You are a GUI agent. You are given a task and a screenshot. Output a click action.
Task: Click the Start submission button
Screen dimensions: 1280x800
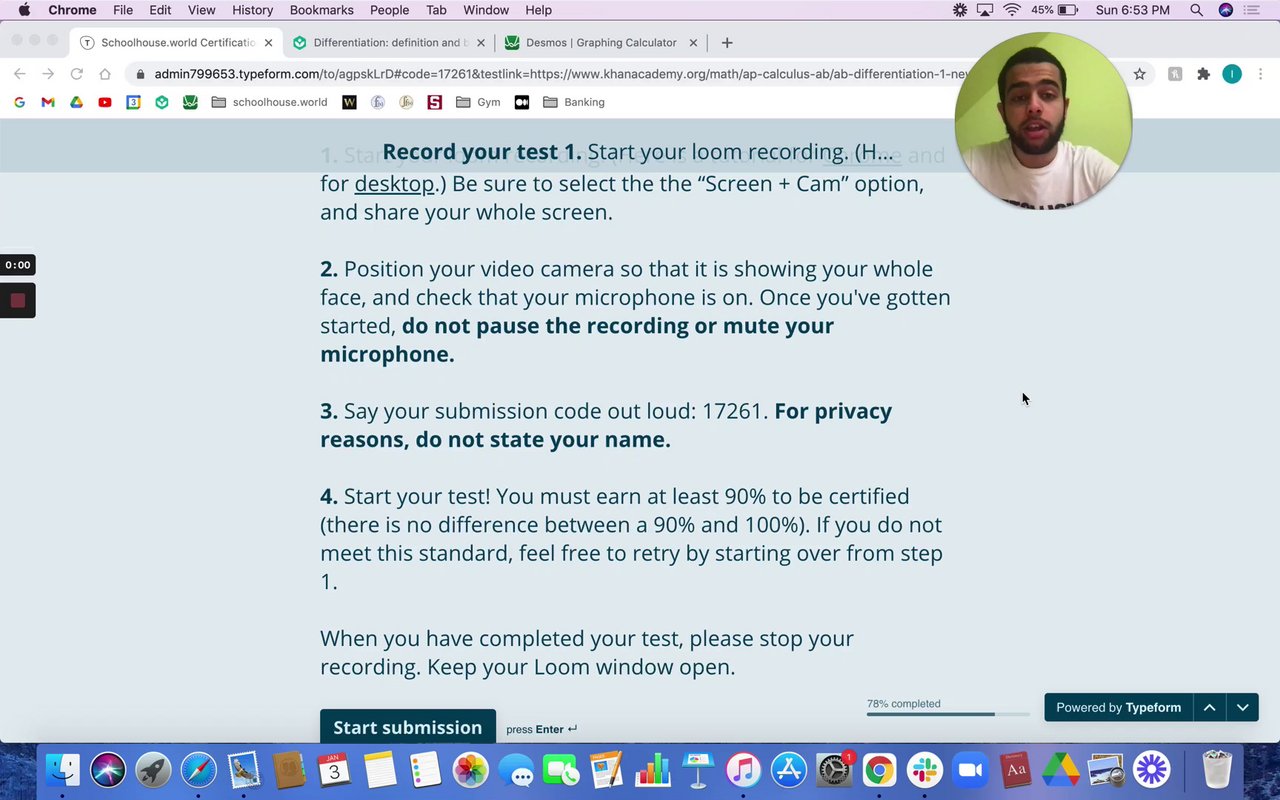click(x=407, y=727)
